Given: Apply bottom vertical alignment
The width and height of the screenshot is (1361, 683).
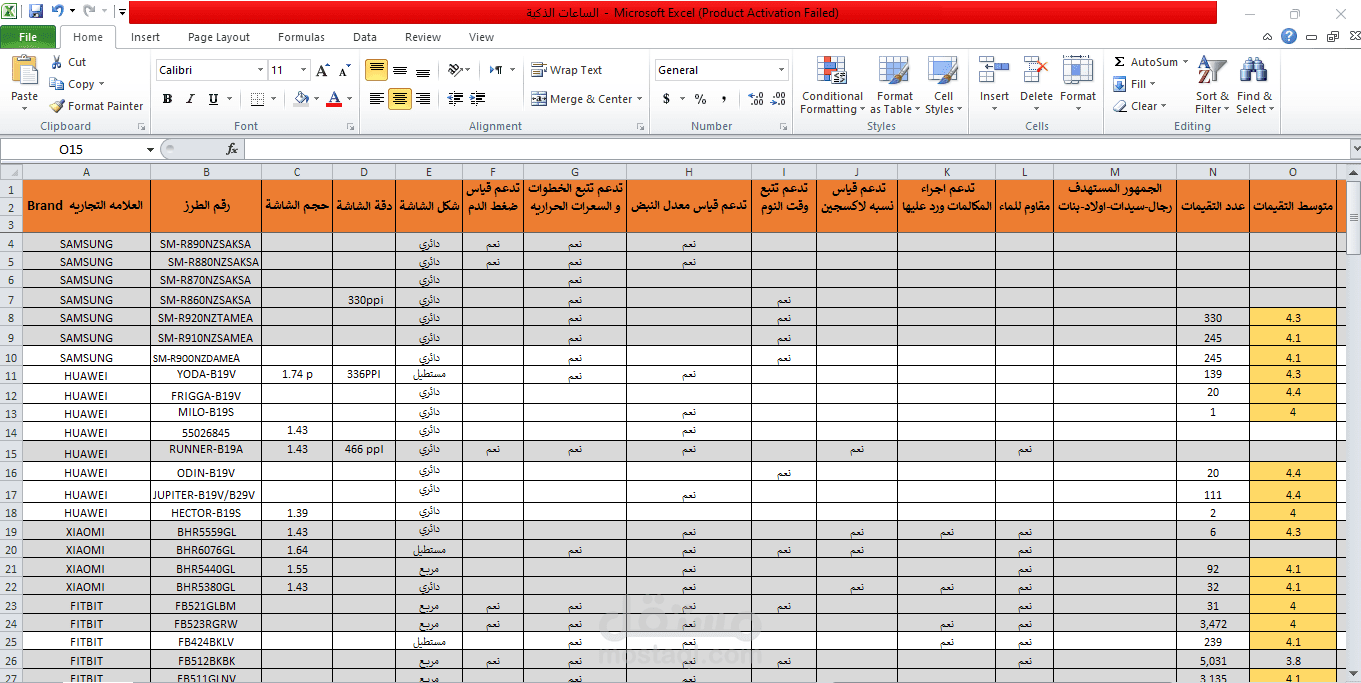Looking at the screenshot, I should (423, 70).
